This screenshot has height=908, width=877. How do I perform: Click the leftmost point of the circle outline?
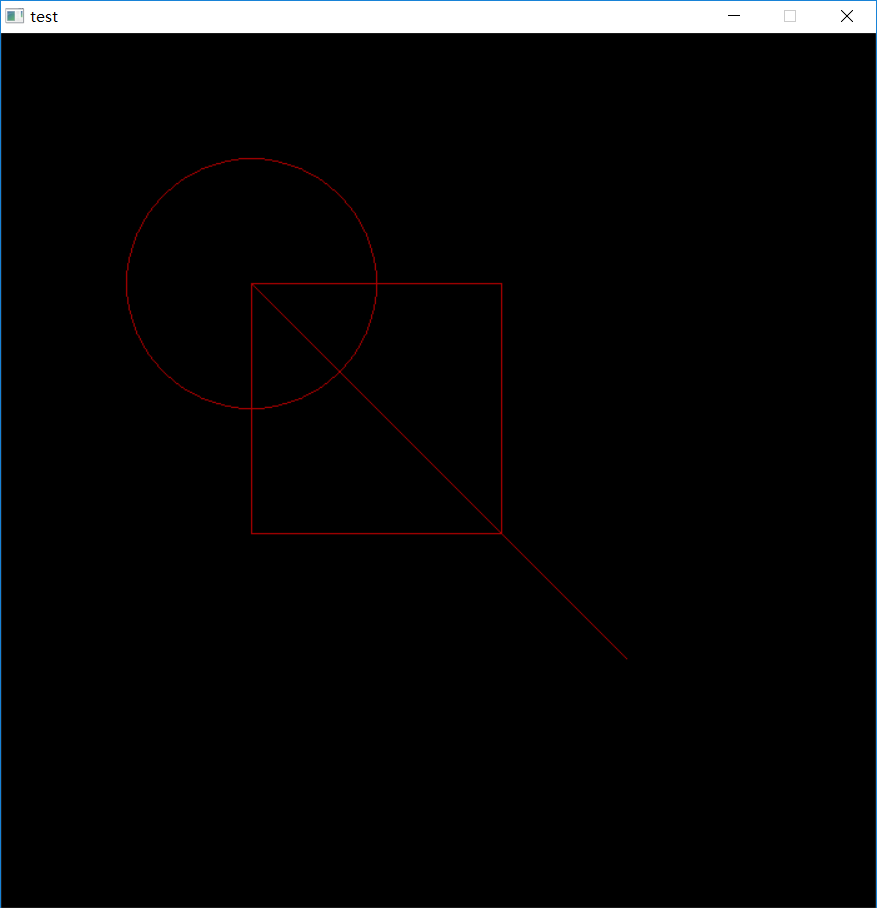click(x=127, y=282)
